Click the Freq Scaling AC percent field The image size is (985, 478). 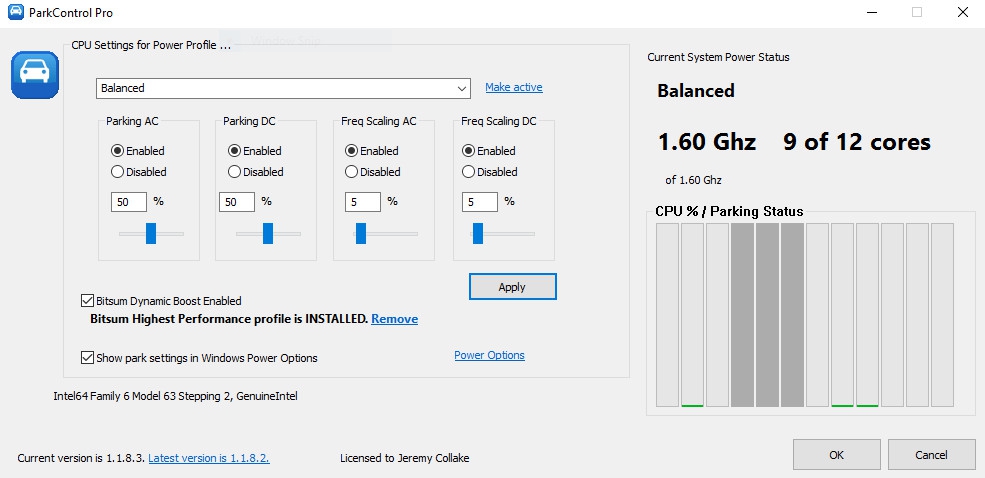coord(362,202)
